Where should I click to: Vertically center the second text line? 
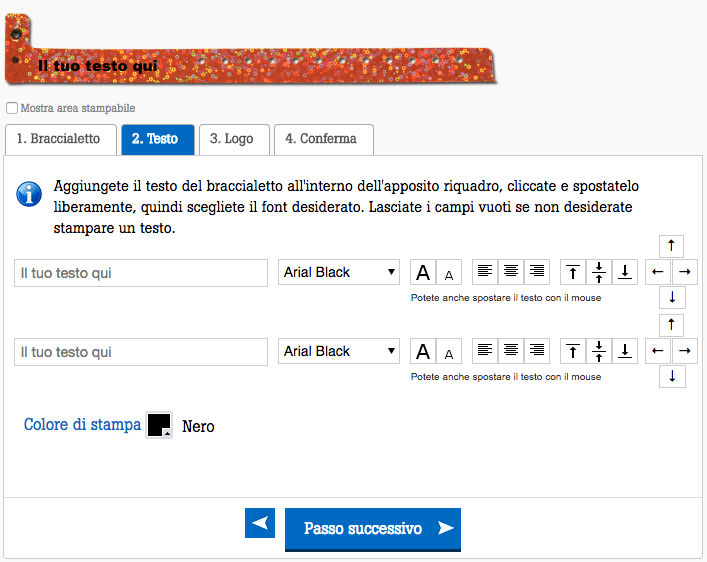click(x=599, y=351)
